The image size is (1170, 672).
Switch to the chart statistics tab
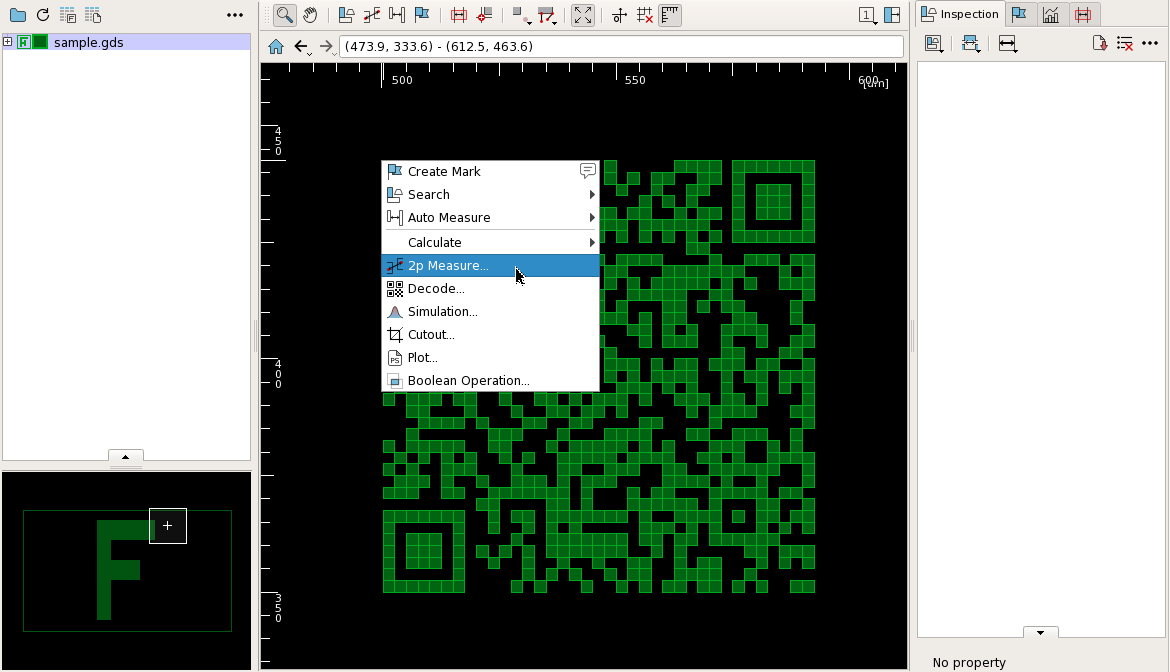[x=1051, y=14]
